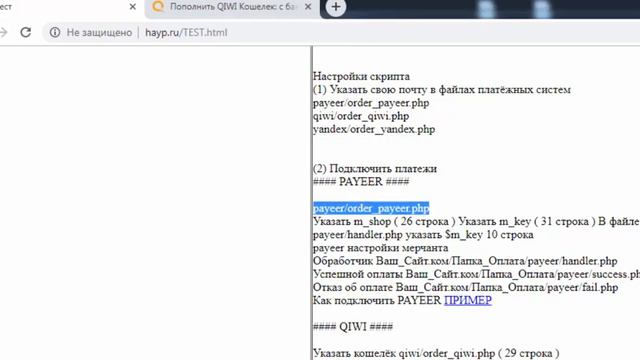Click 'Настройки скрипта' heading text
The image size is (640, 360).
click(x=361, y=76)
